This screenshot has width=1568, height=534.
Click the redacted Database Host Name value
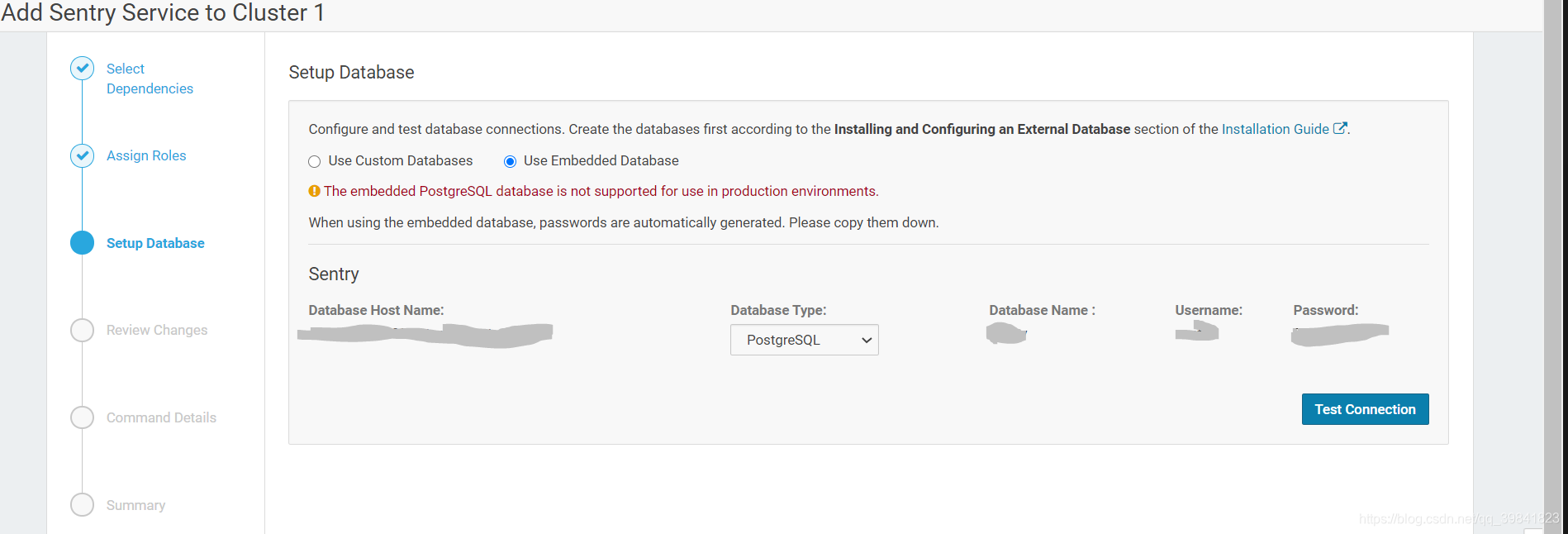coord(425,334)
